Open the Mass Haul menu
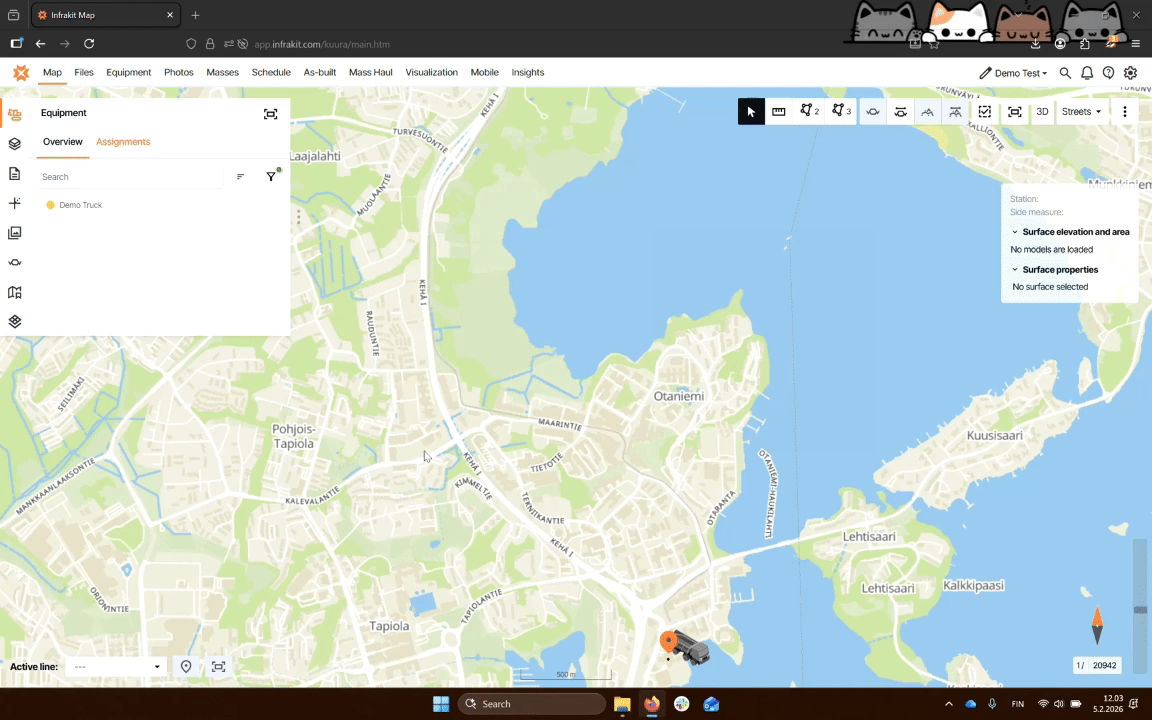1152x720 pixels. (370, 72)
